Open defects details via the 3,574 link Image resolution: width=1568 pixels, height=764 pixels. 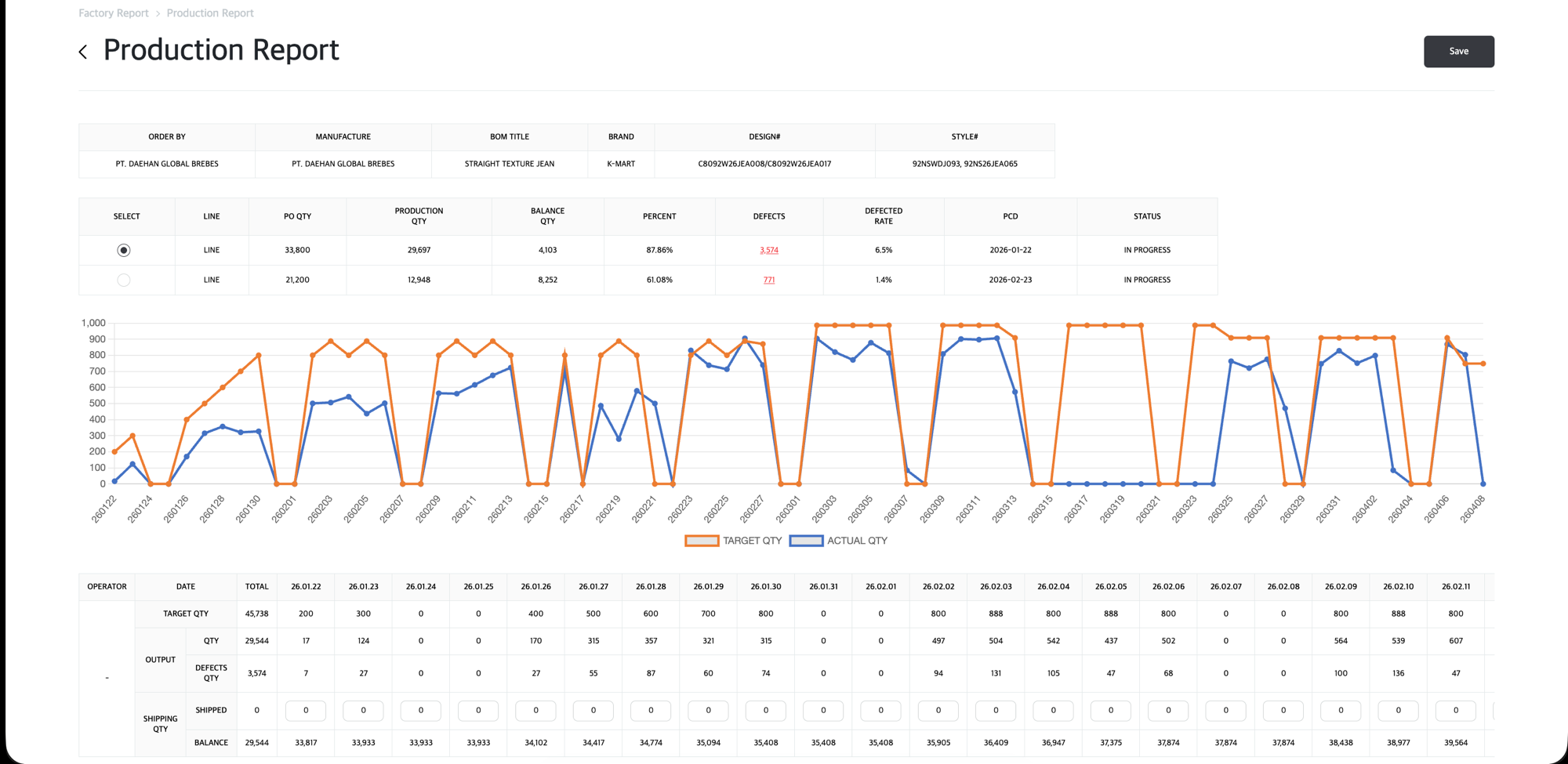click(768, 250)
